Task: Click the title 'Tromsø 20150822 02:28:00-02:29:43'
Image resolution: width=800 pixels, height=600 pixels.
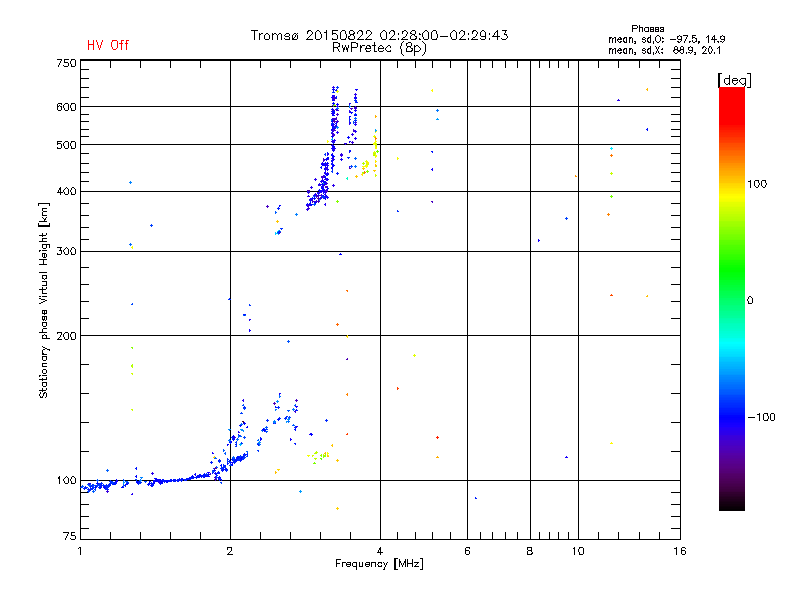Action: tap(379, 35)
